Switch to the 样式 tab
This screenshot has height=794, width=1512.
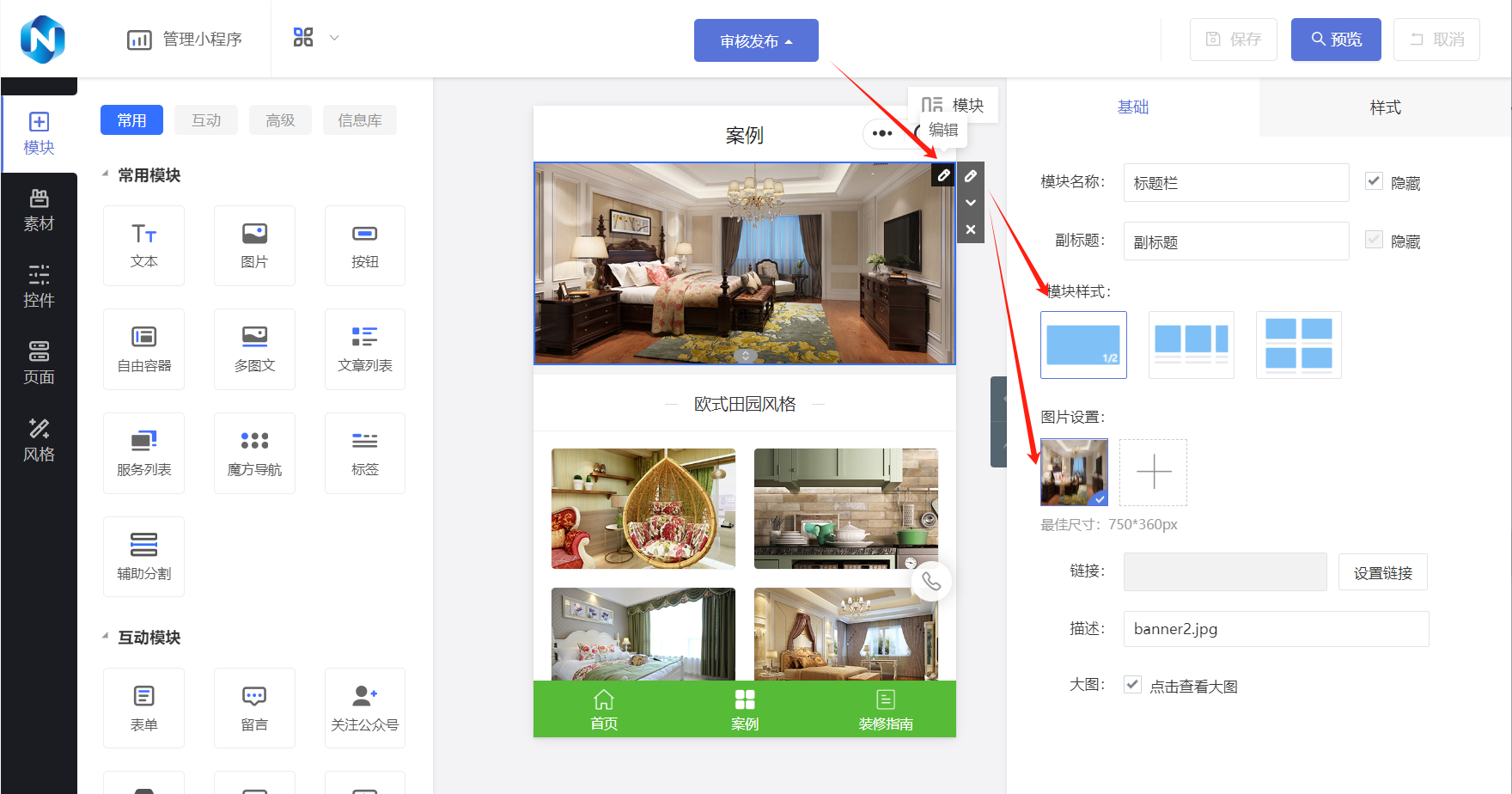(1385, 107)
